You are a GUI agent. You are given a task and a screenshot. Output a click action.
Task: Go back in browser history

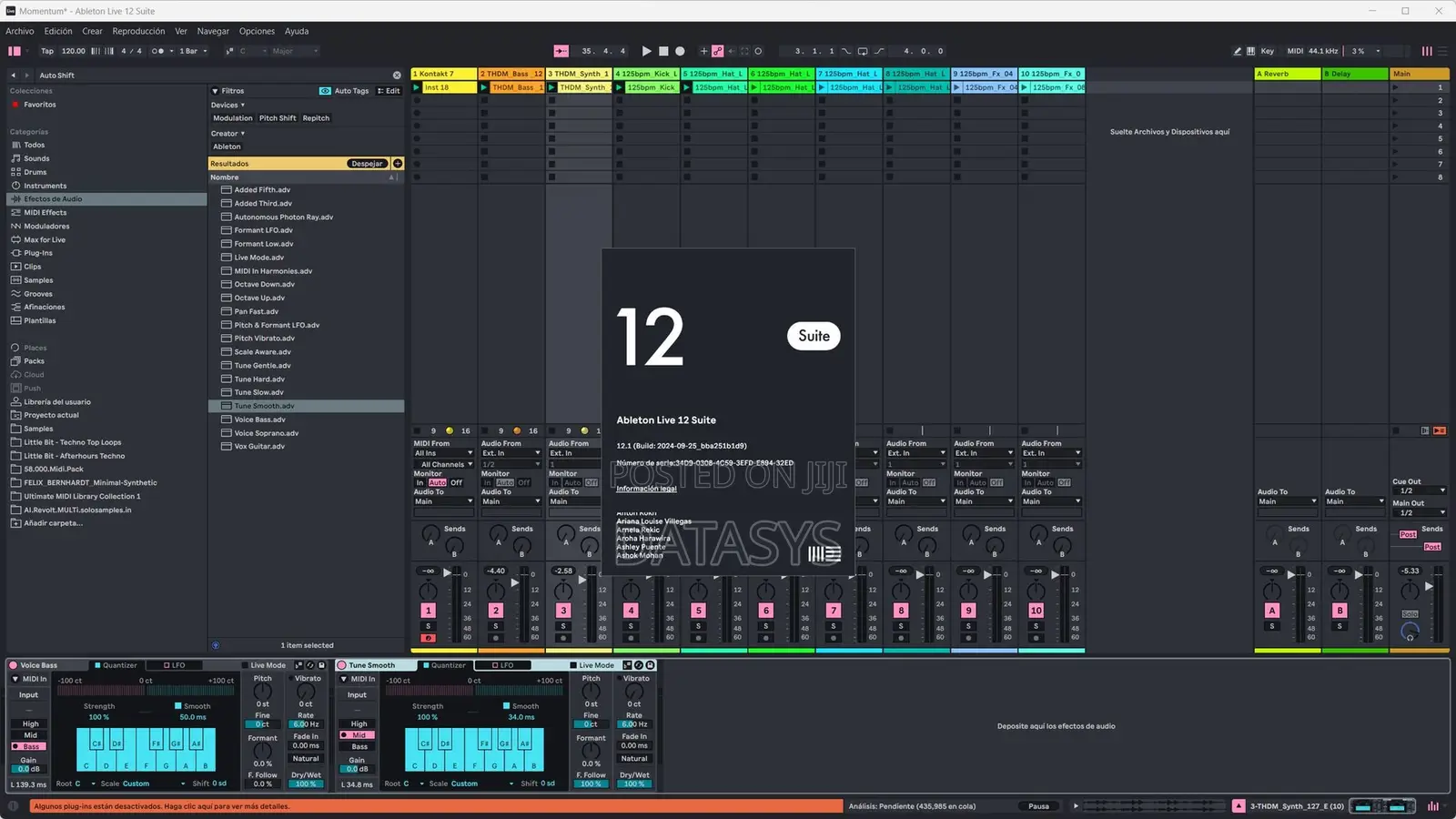13,76
